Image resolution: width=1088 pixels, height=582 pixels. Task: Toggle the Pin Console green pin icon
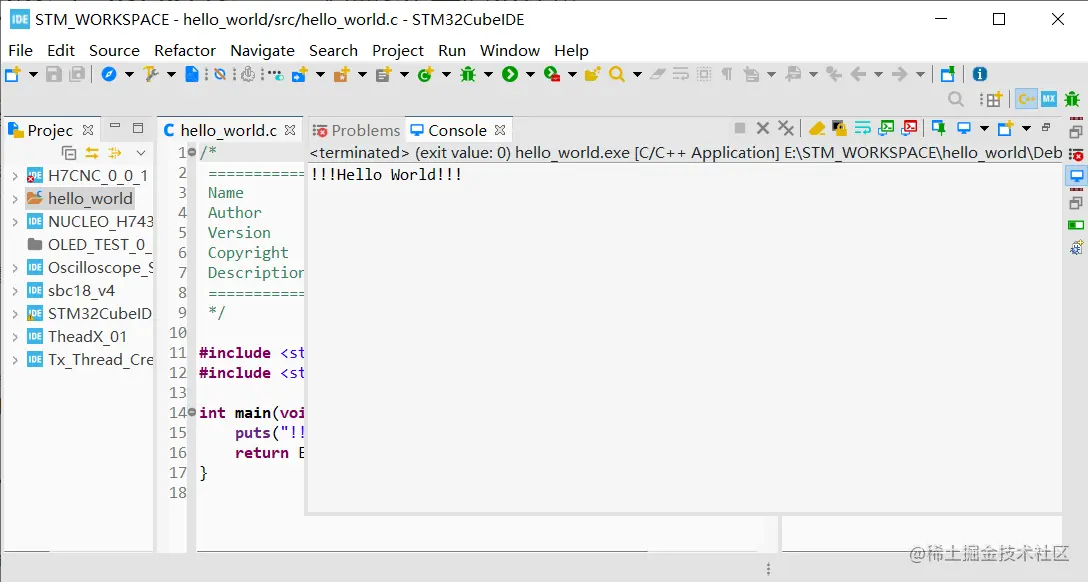coord(939,128)
